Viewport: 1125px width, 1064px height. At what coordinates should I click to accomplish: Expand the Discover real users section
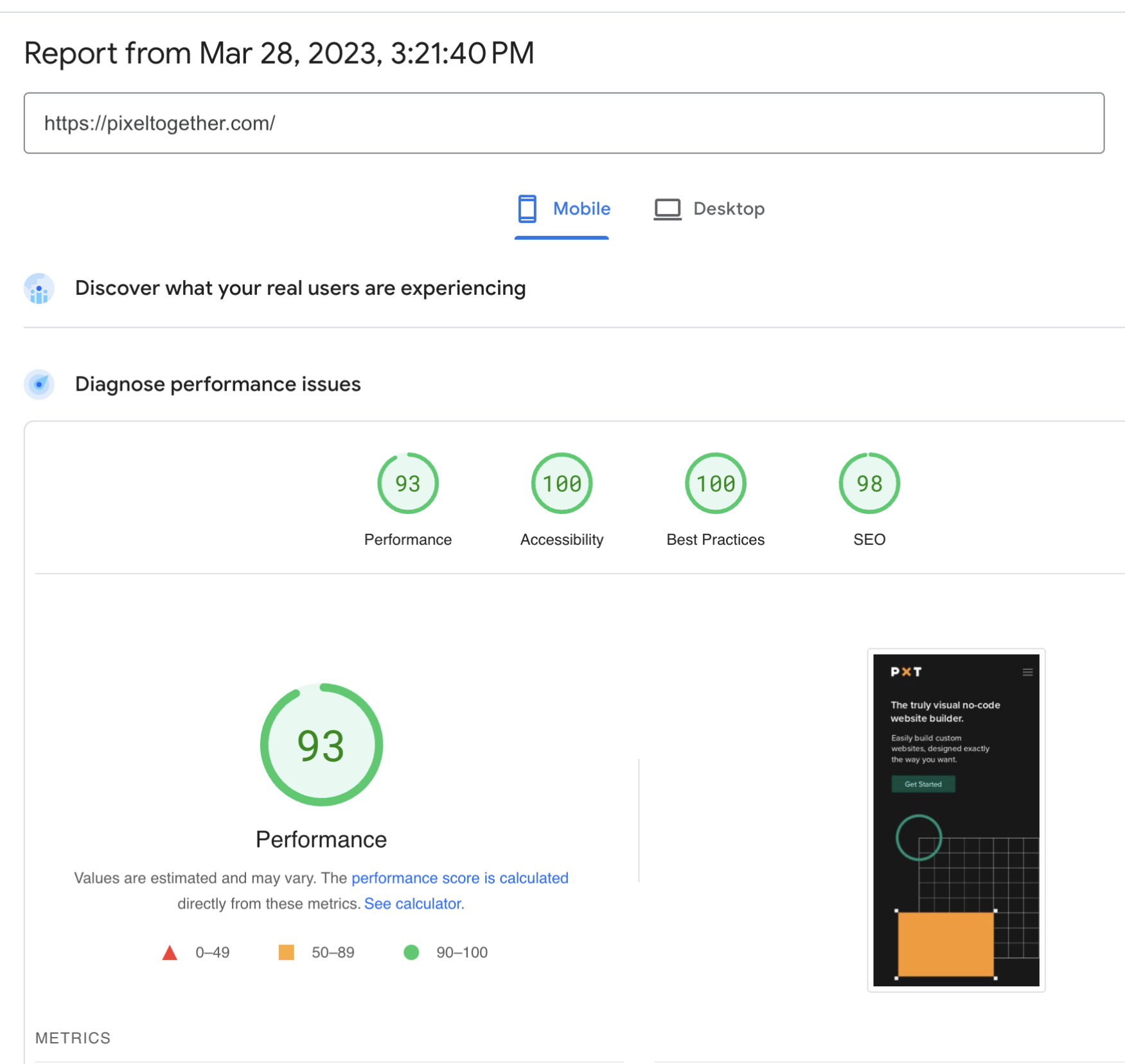click(300, 288)
